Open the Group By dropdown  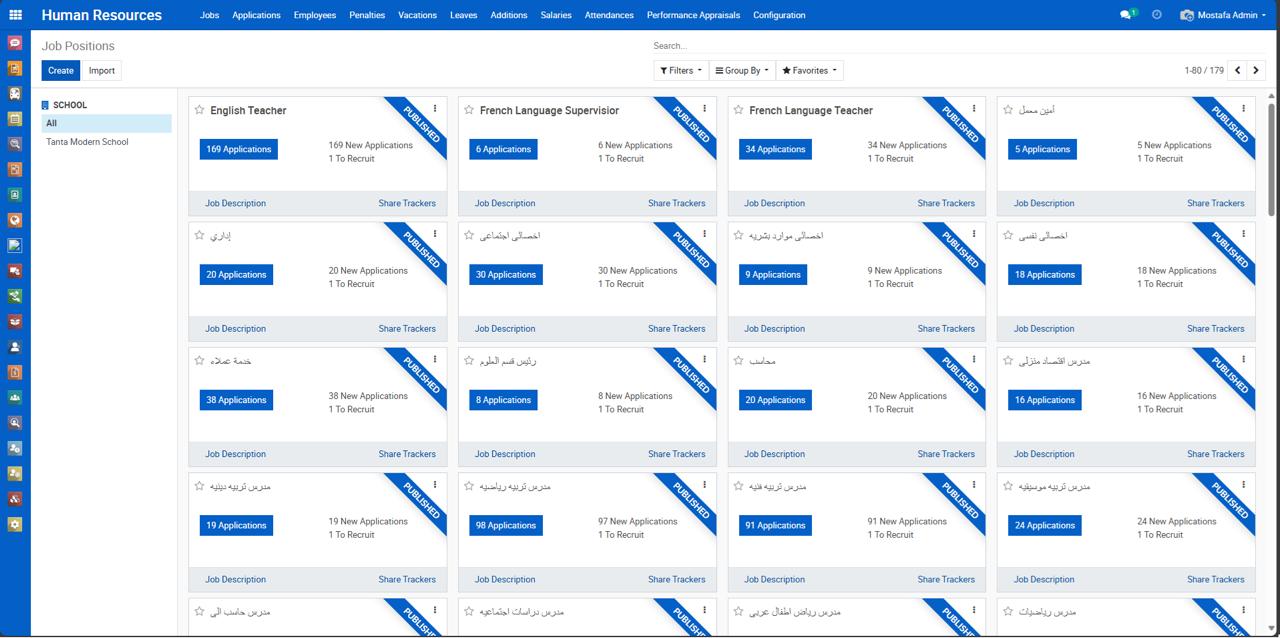pos(740,70)
